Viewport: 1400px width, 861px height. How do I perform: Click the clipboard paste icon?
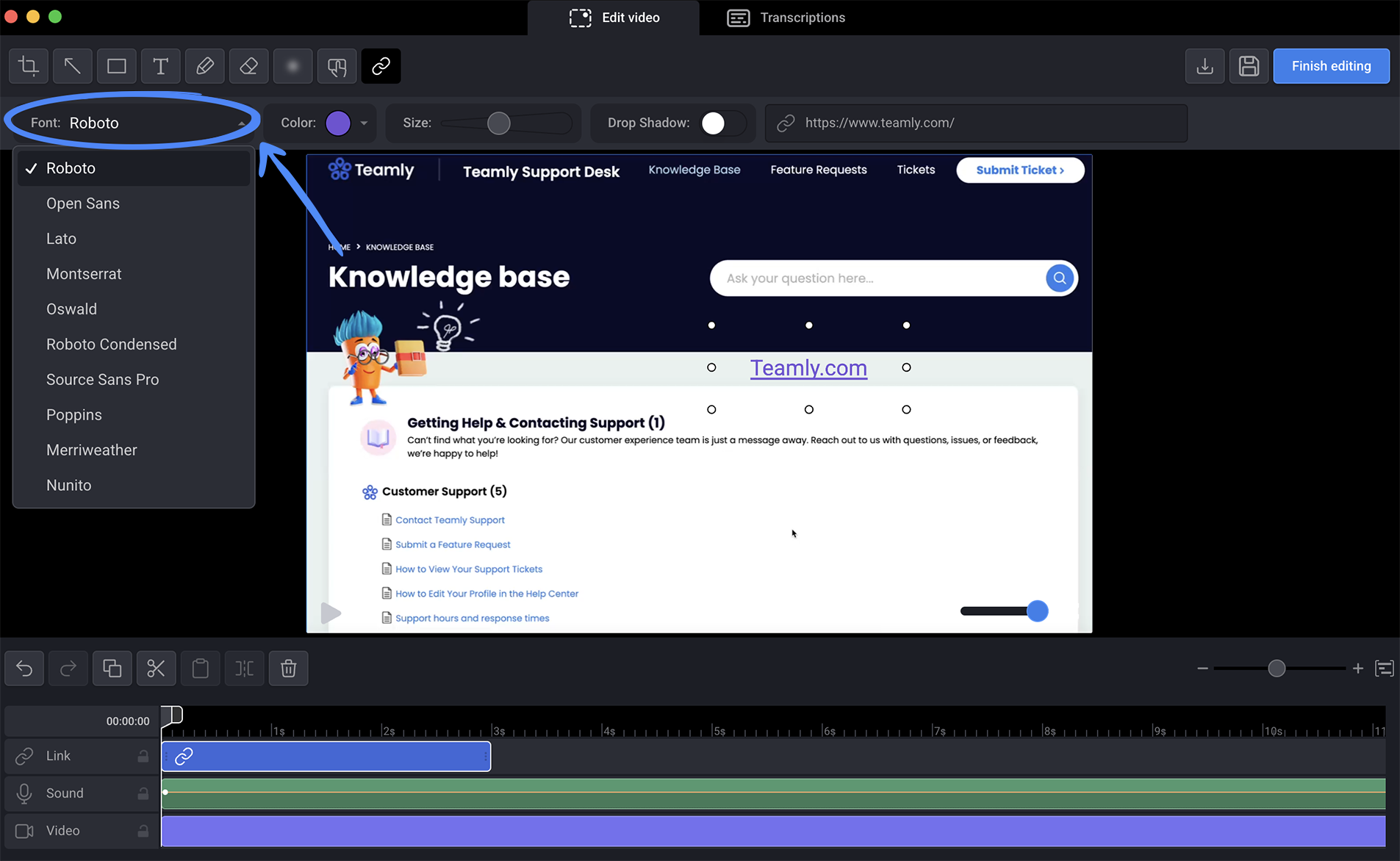coord(201,669)
